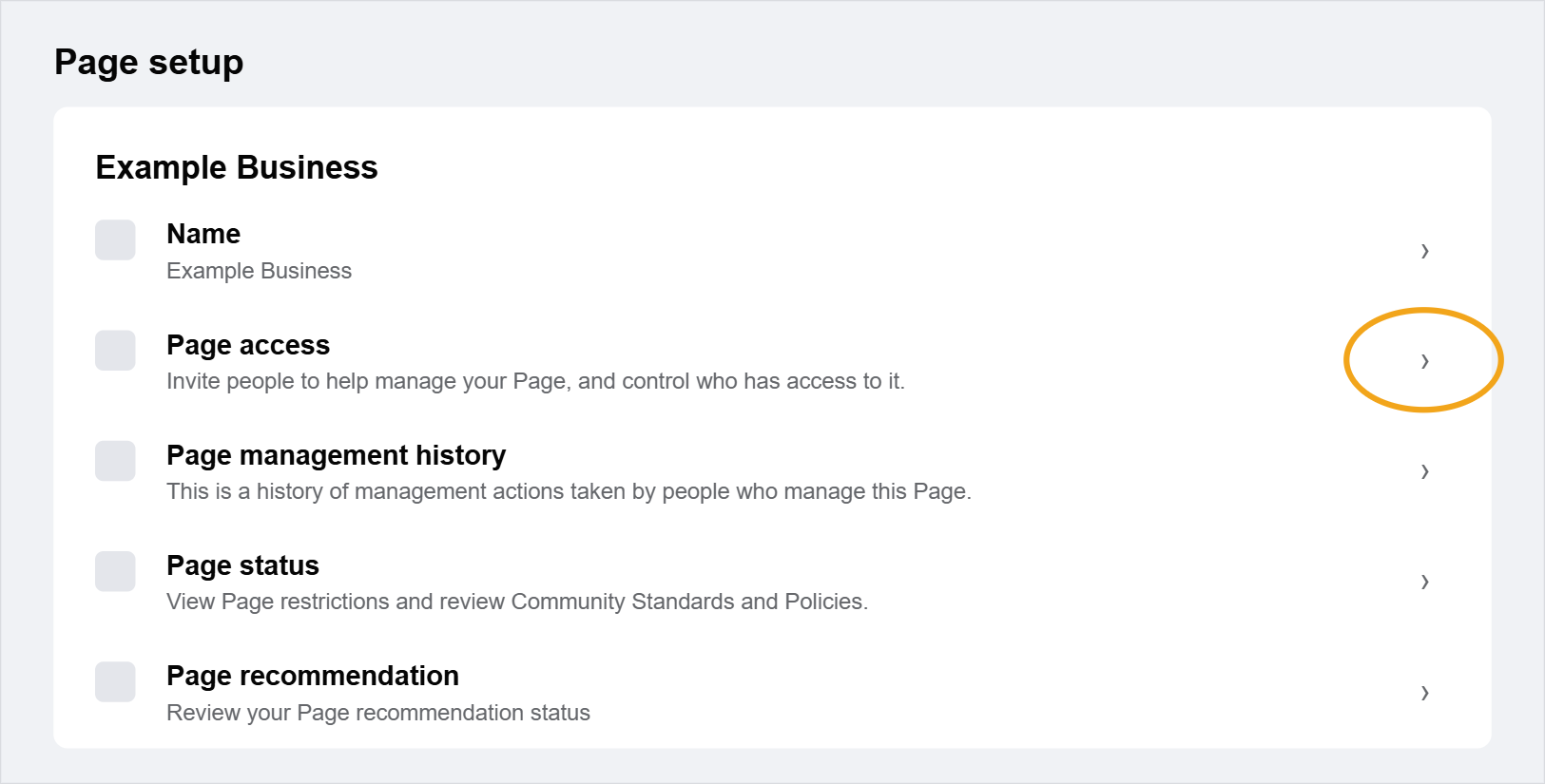Click the "Page setup" heading
This screenshot has height=784, width=1545.
click(149, 63)
